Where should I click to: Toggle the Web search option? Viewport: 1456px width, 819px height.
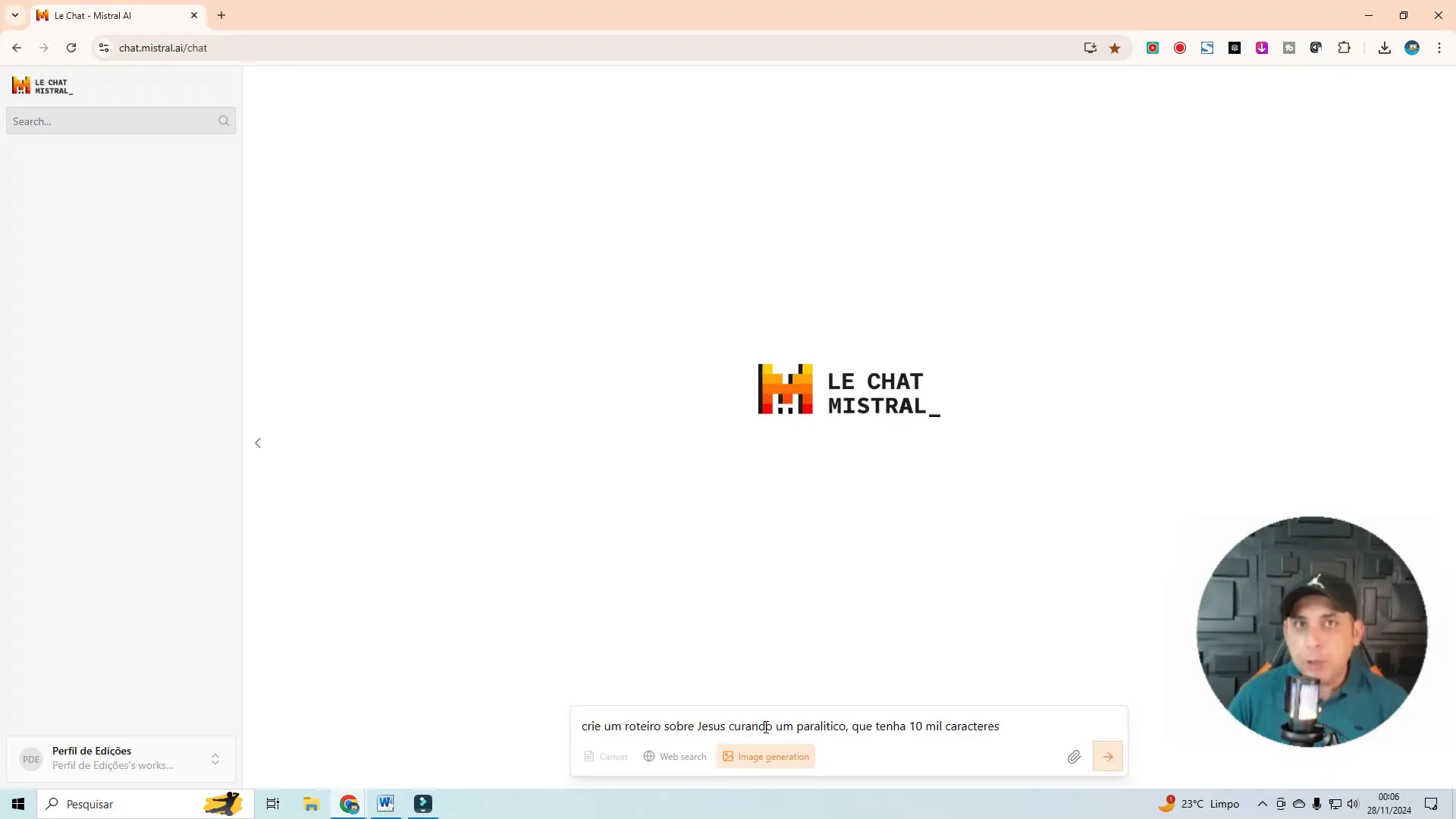(x=675, y=756)
